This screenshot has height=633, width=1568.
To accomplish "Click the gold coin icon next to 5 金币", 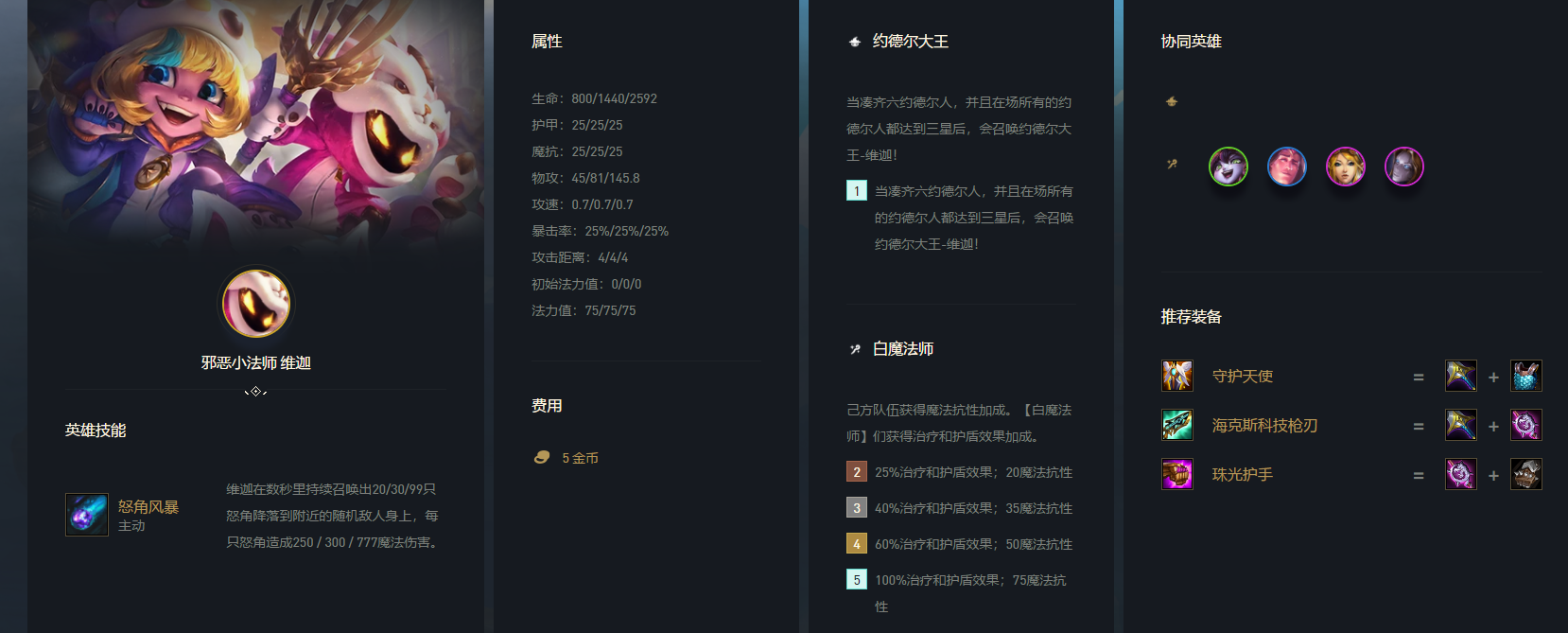I will coord(542,457).
